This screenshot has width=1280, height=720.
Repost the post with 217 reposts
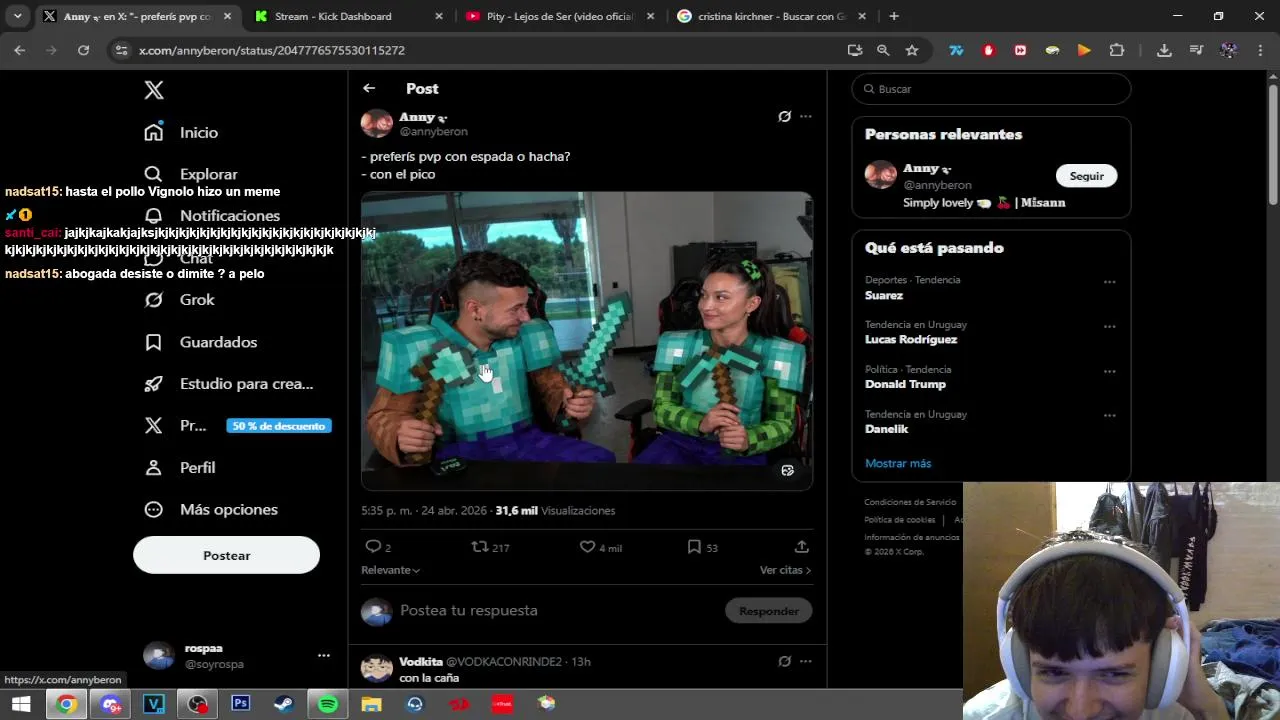click(480, 546)
